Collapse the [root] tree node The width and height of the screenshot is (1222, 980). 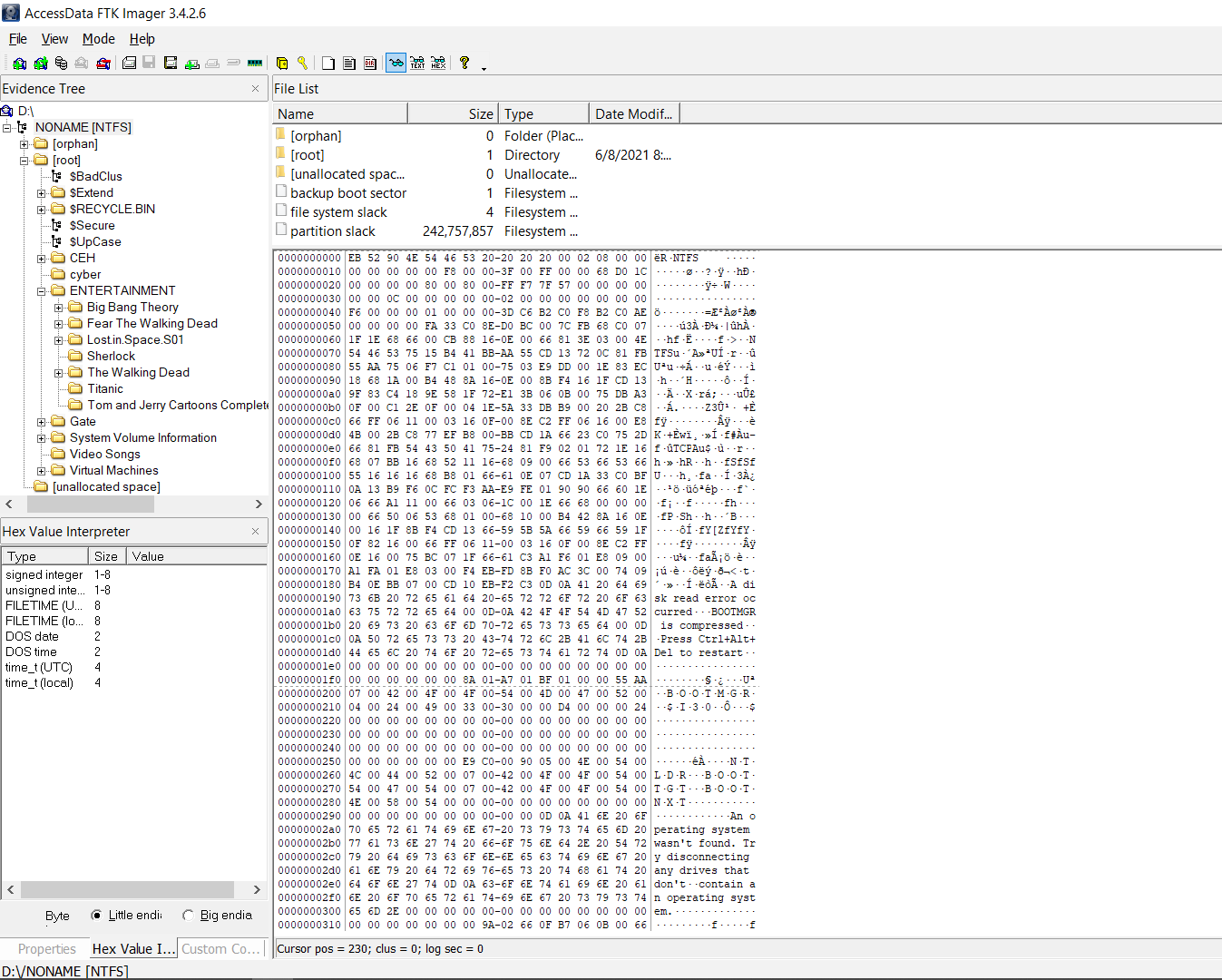coord(24,160)
